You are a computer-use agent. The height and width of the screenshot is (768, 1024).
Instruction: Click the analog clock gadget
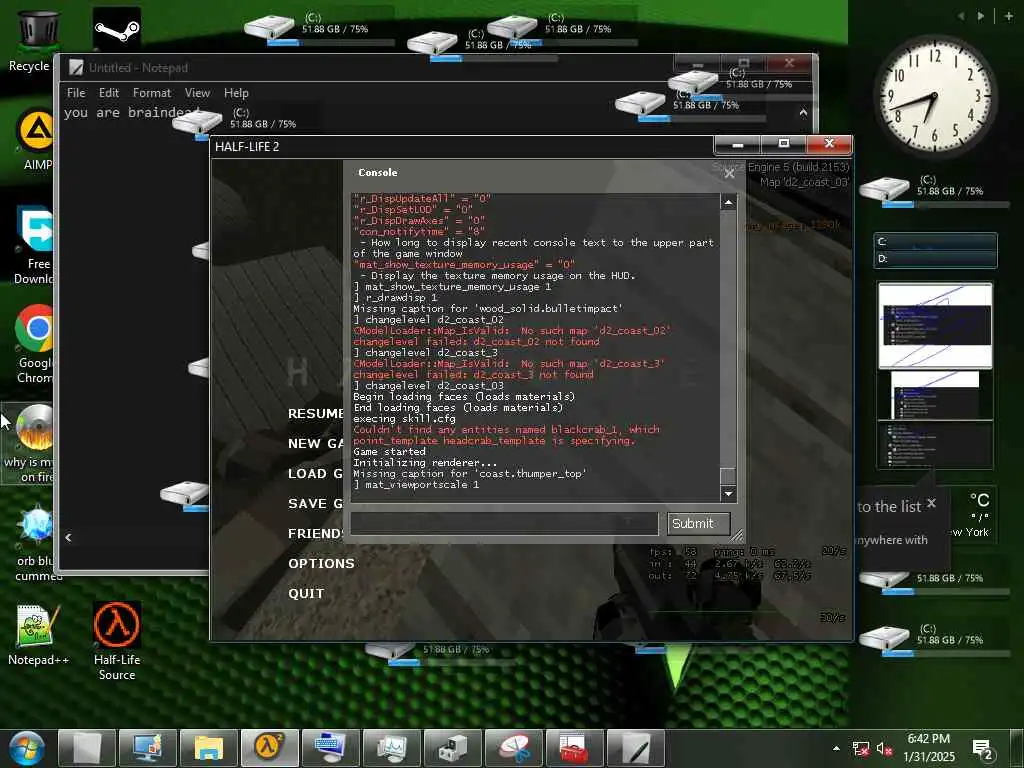click(x=935, y=95)
